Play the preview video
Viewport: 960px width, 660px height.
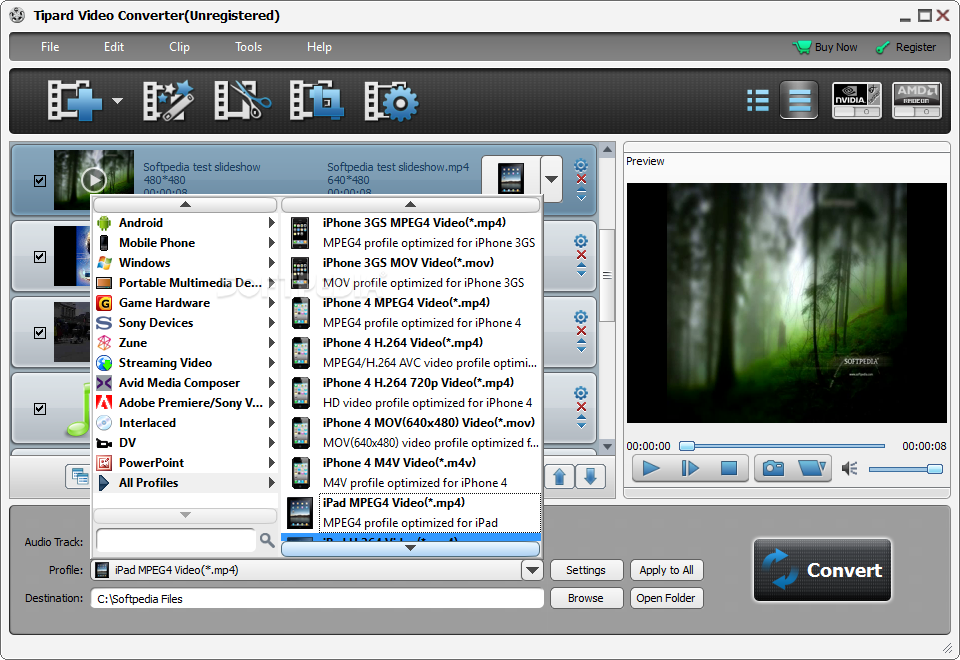tap(651, 468)
